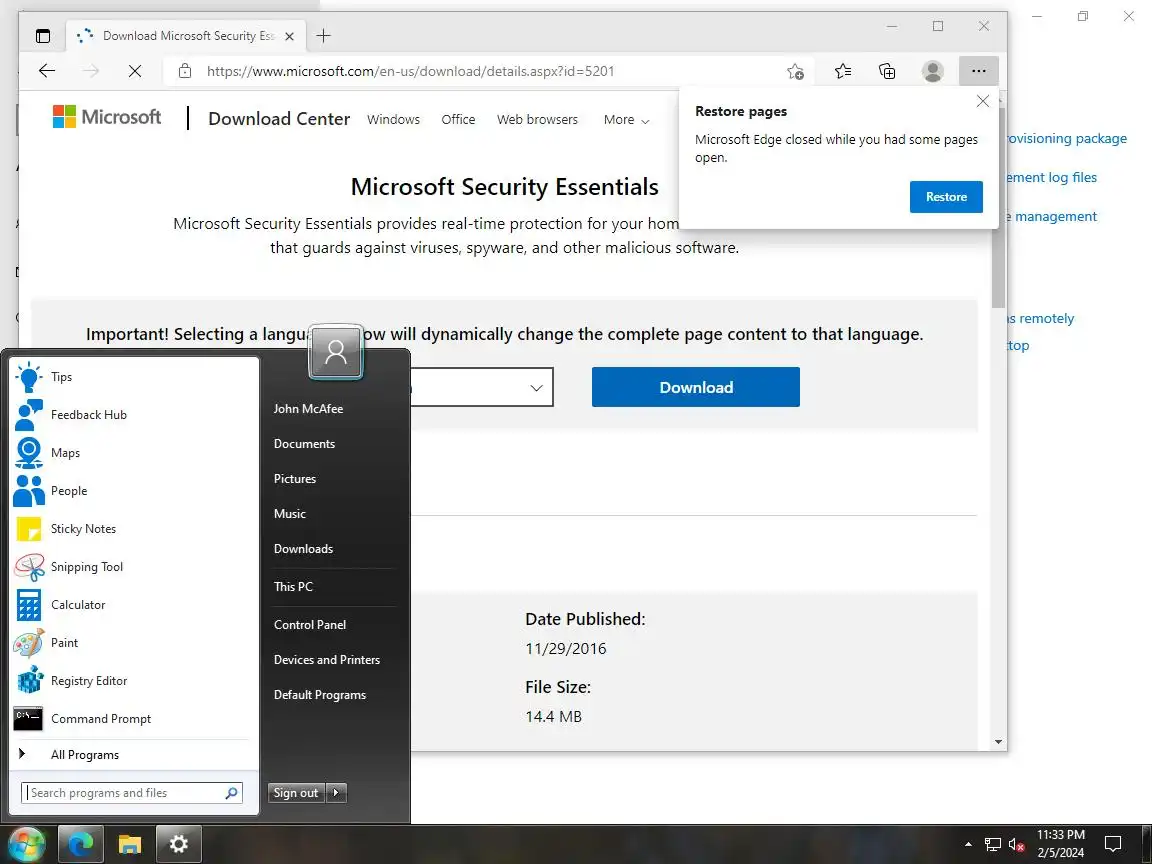Click Restore in Restore pages popup
Screen dimensions: 1152x864
[946, 197]
